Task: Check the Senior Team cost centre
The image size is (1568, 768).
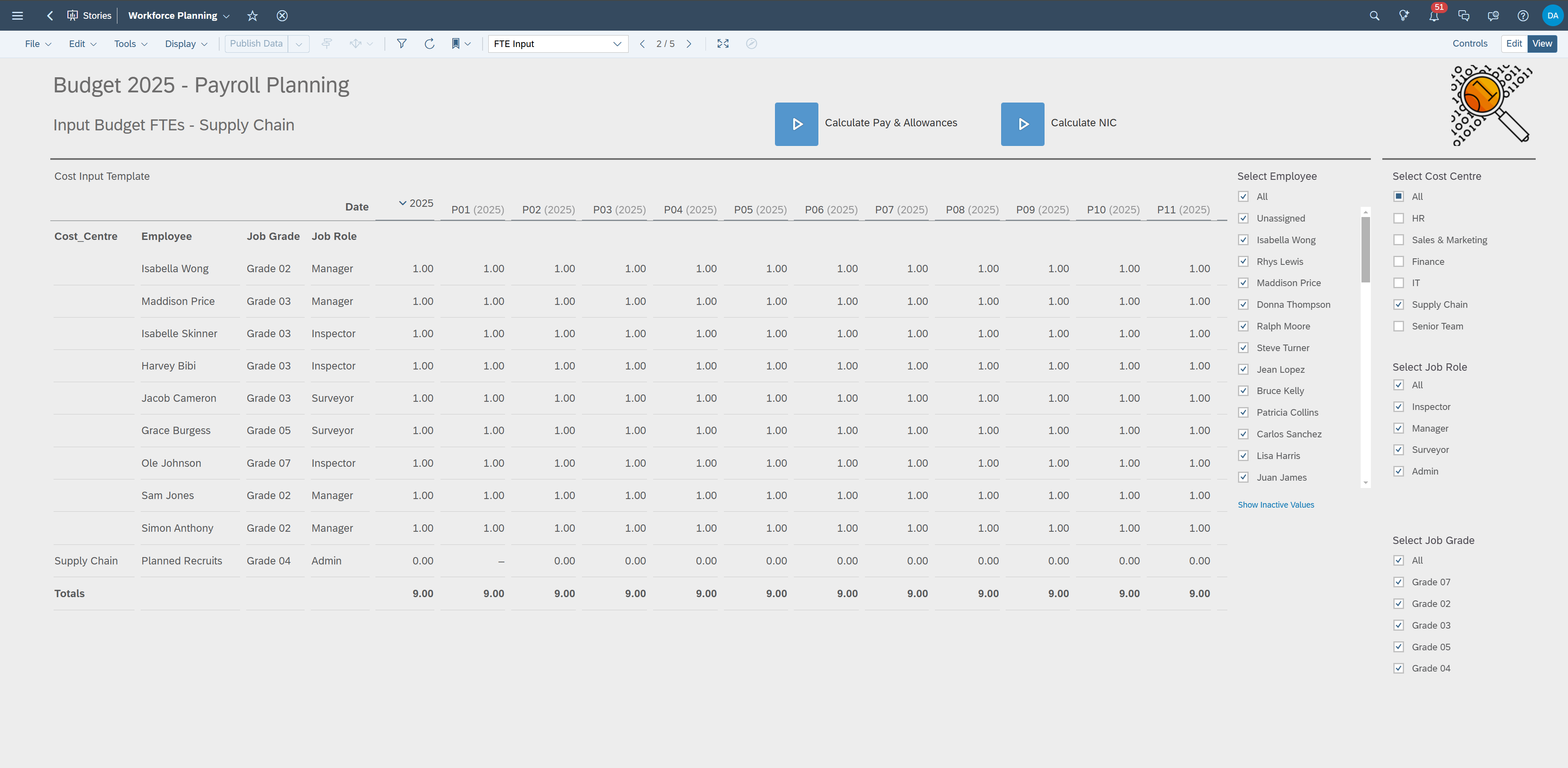Action: coord(1399,326)
